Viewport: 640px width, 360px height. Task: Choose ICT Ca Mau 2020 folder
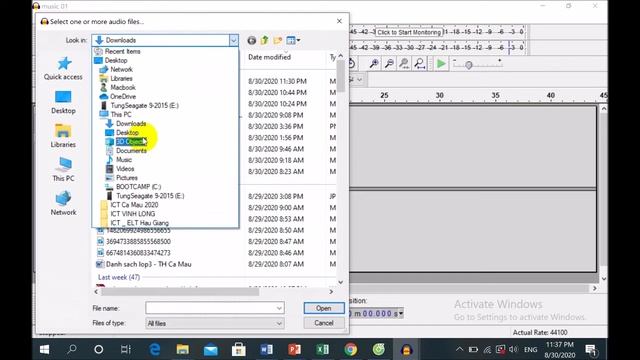[134, 205]
